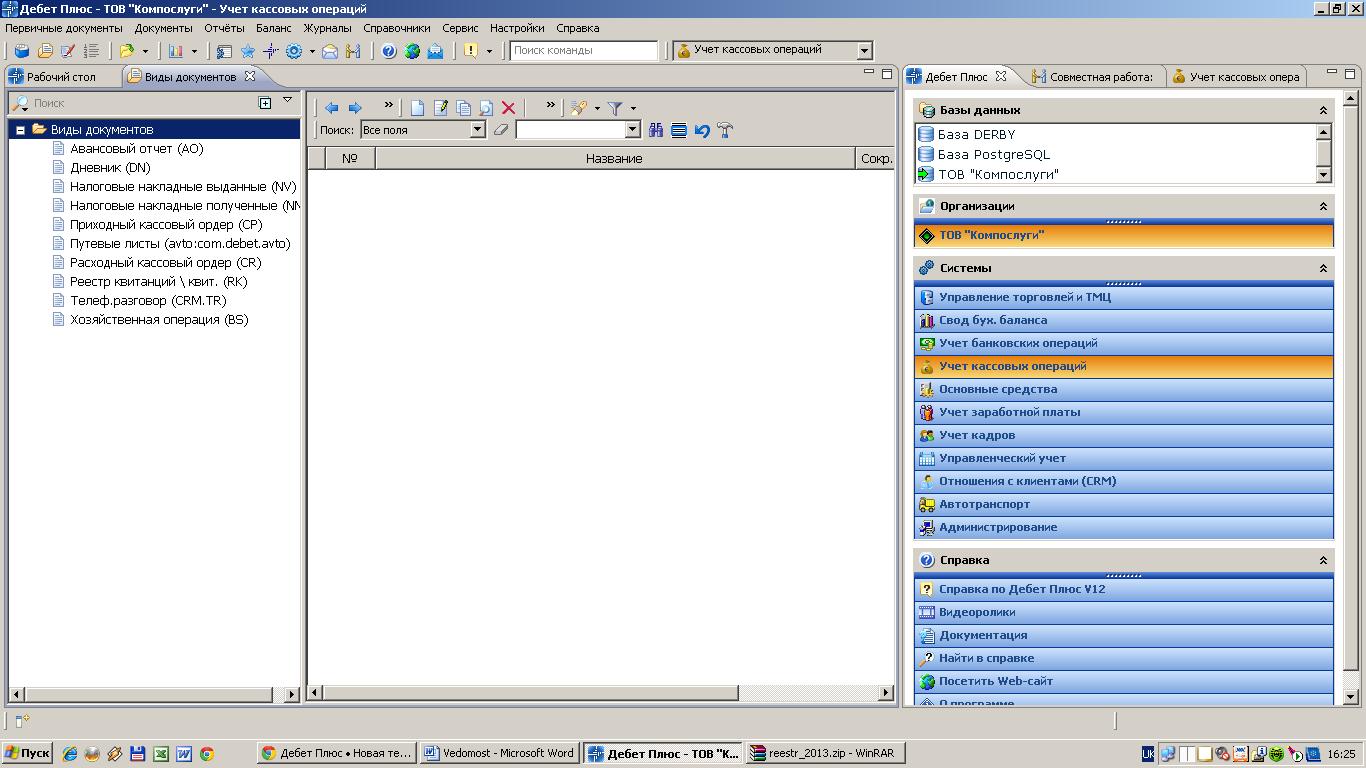
Task: Open 'Справка по Дебет Плюс V12'
Action: 1123,589
